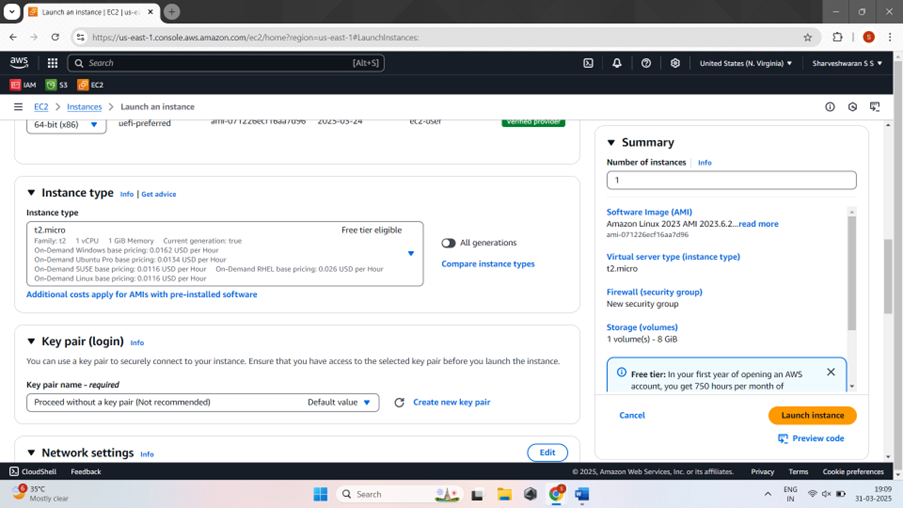
Task: Open the Create new key pair link
Action: point(452,402)
